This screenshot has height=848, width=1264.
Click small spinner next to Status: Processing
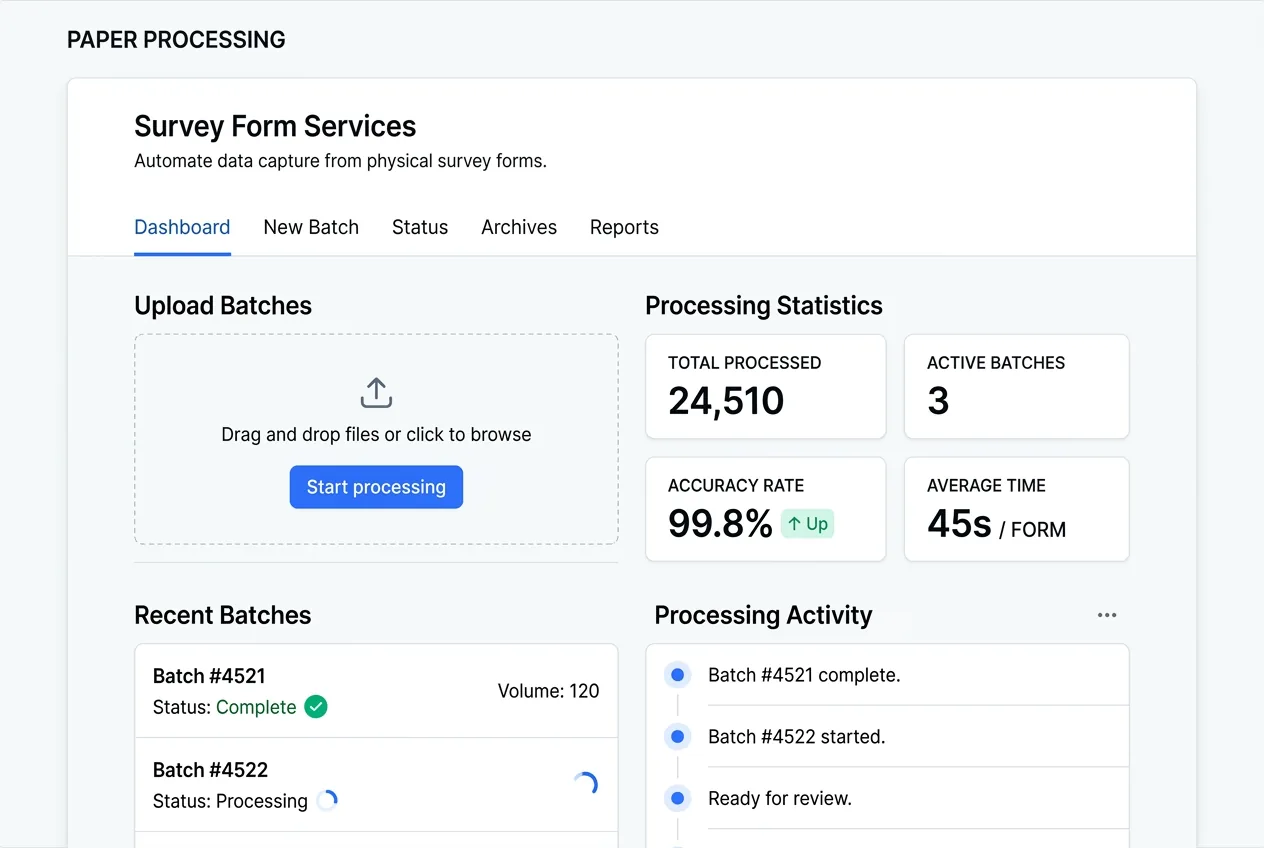327,800
